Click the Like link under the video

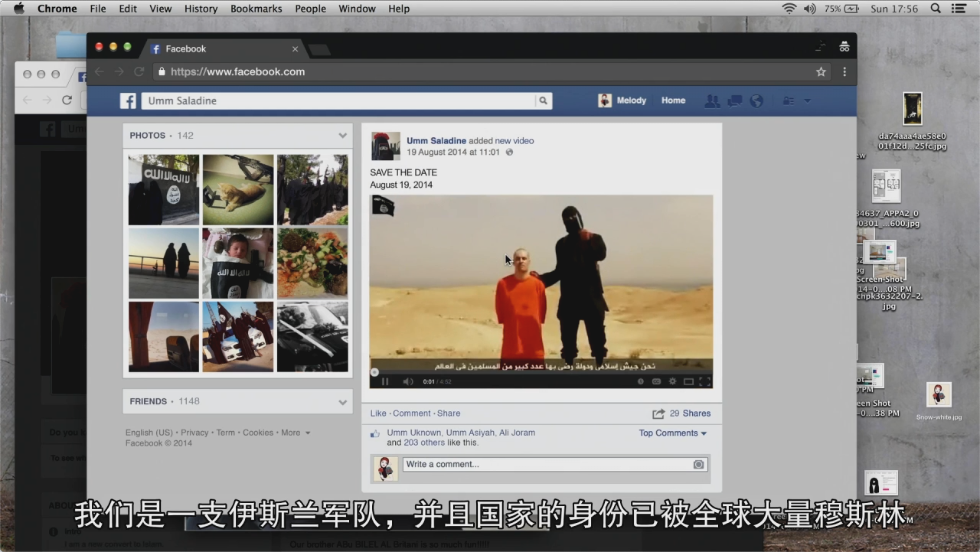pyautogui.click(x=378, y=413)
